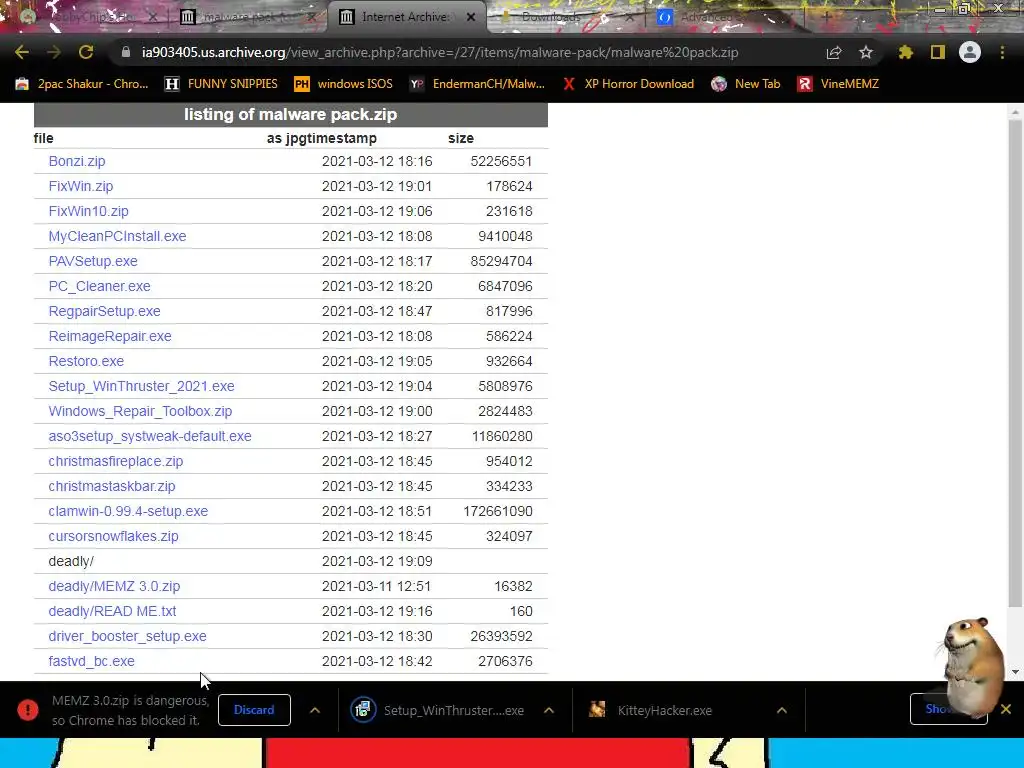Screen dimensions: 1024x768
Task: Click the address bar URL
Action: tap(440, 52)
